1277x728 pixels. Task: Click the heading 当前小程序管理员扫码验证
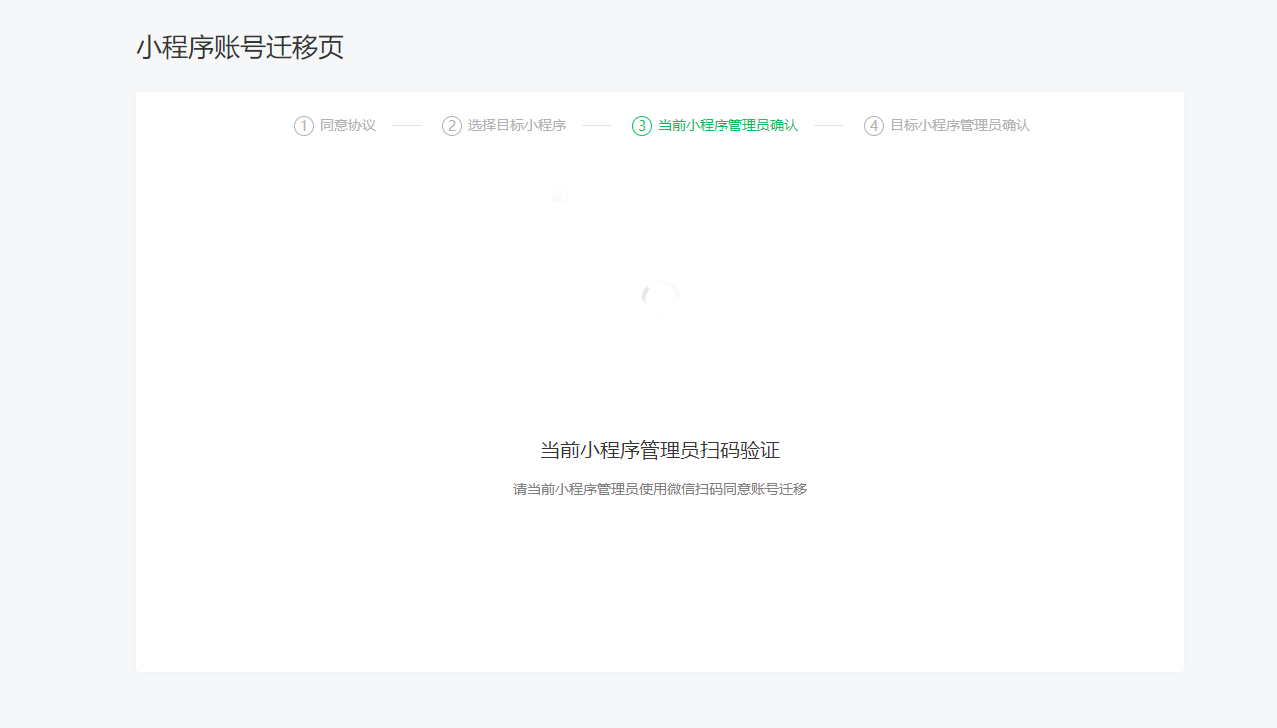click(x=660, y=451)
